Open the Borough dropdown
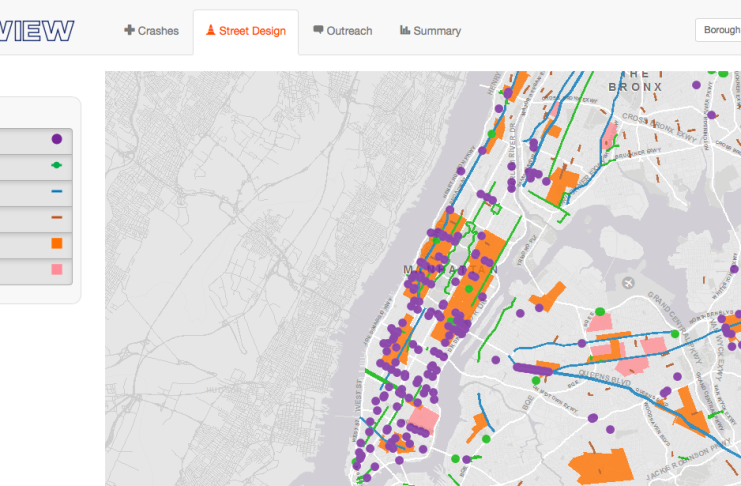Screen dimensions: 741x486 [x=718, y=30]
